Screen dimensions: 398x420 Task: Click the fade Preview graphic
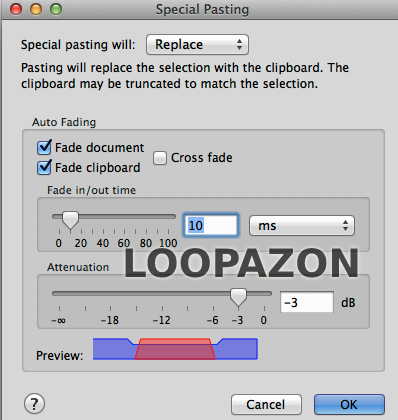coord(175,349)
